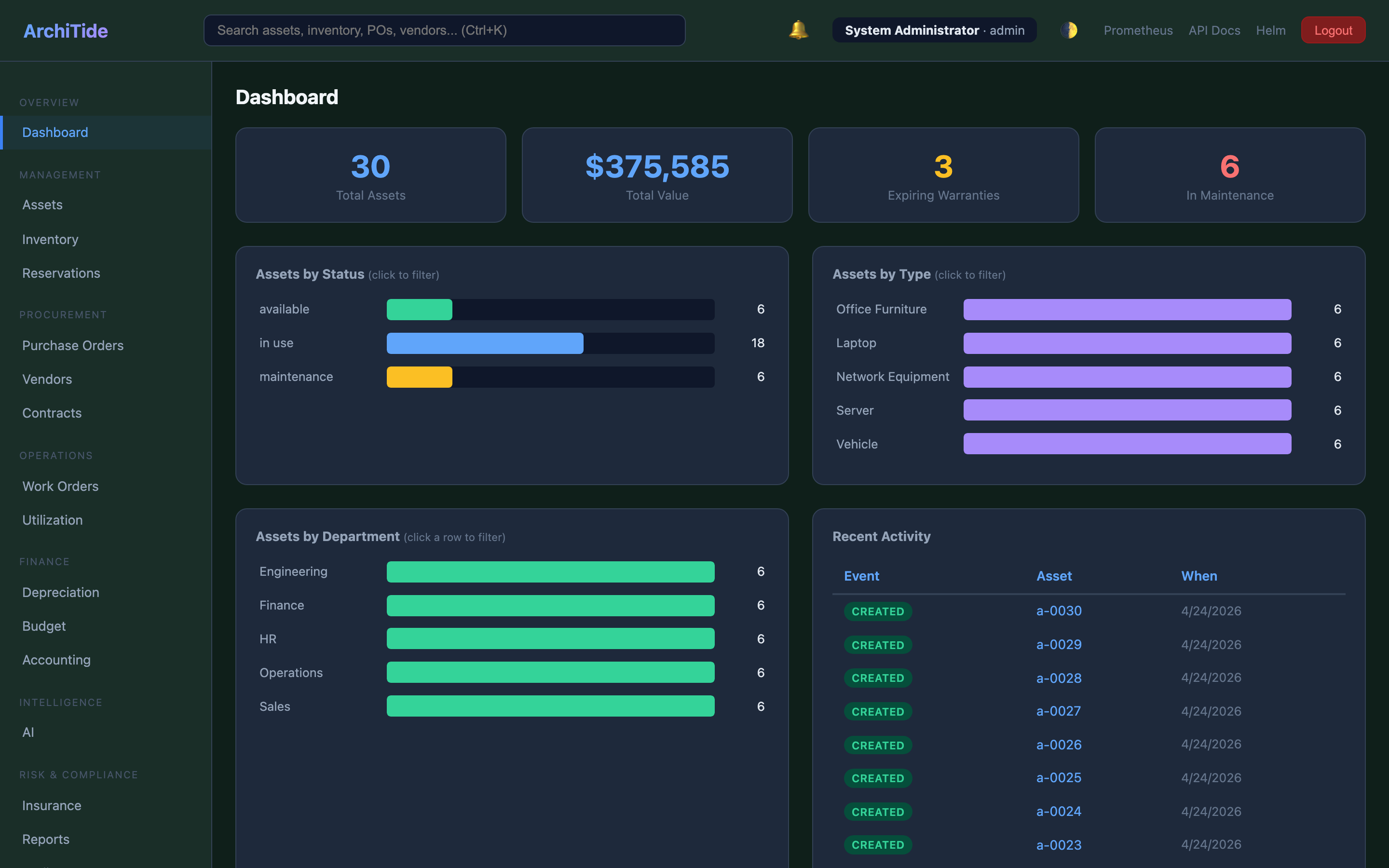The height and width of the screenshot is (868, 1389).
Task: Open the Contracts section
Action: coord(52,413)
